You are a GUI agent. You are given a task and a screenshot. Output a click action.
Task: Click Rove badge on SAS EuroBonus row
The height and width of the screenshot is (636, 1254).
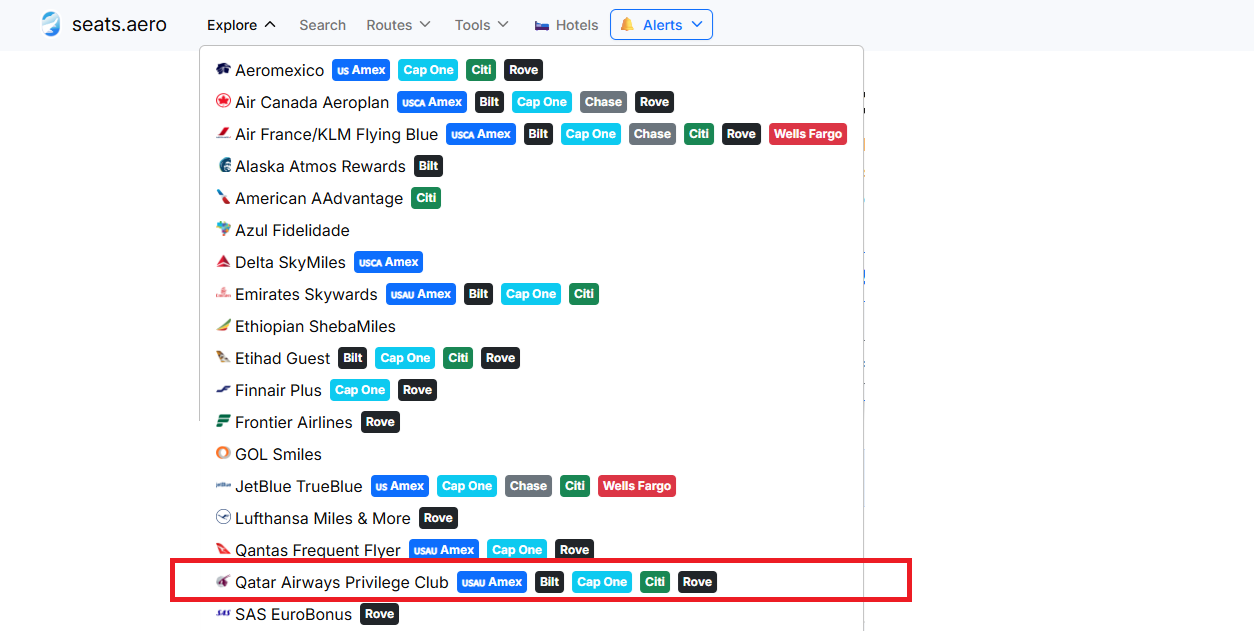tap(379, 614)
